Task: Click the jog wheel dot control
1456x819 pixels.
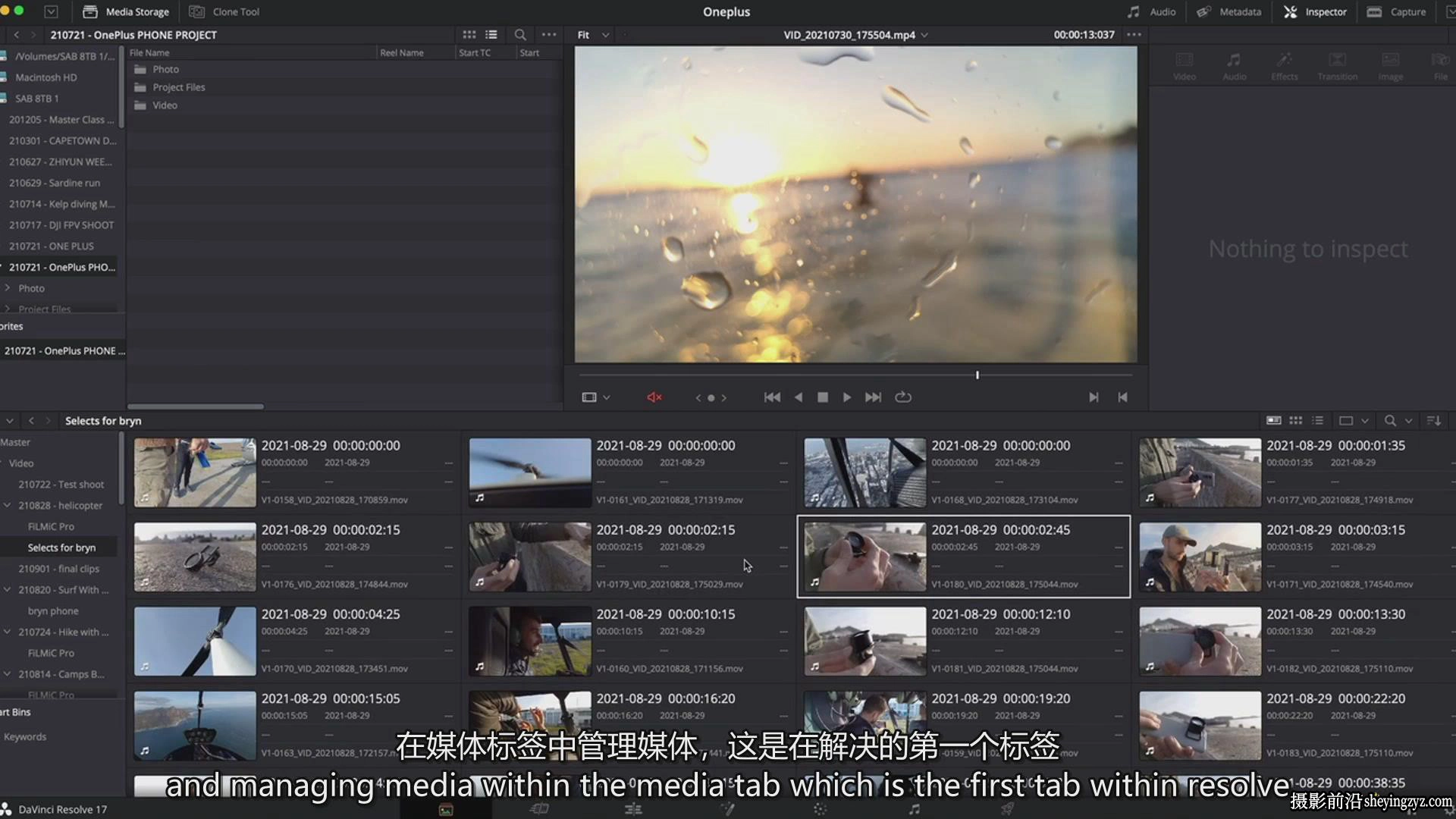Action: pos(711,397)
